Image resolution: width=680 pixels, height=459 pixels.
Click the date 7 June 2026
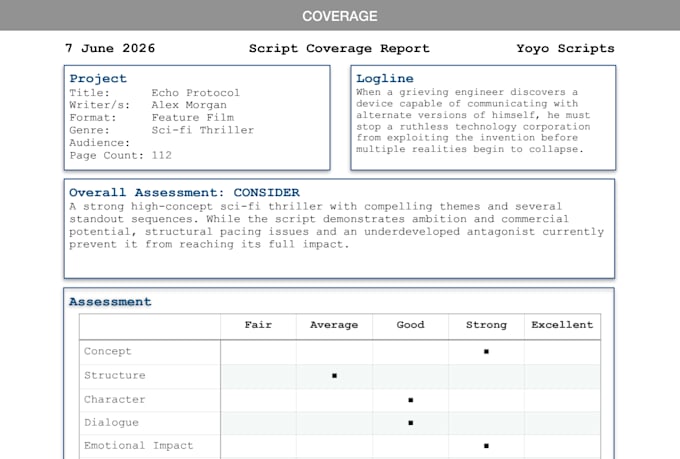(x=110, y=48)
